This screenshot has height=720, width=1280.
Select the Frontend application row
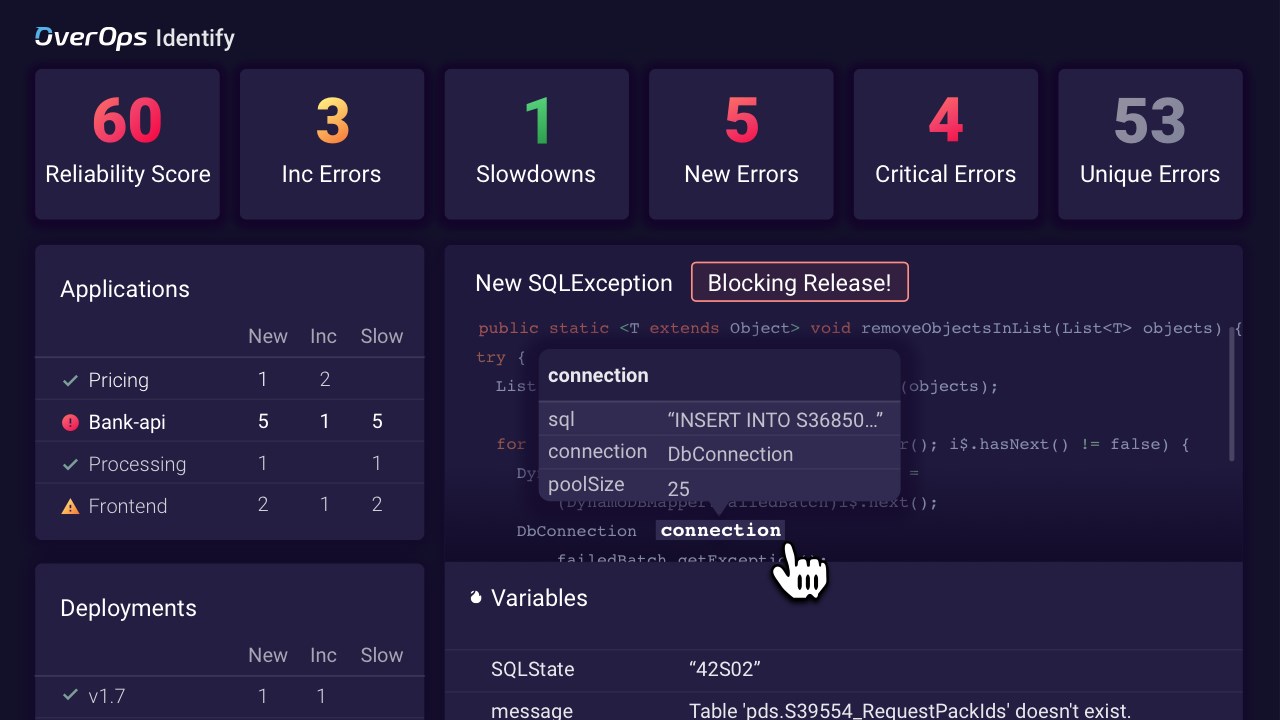230,506
